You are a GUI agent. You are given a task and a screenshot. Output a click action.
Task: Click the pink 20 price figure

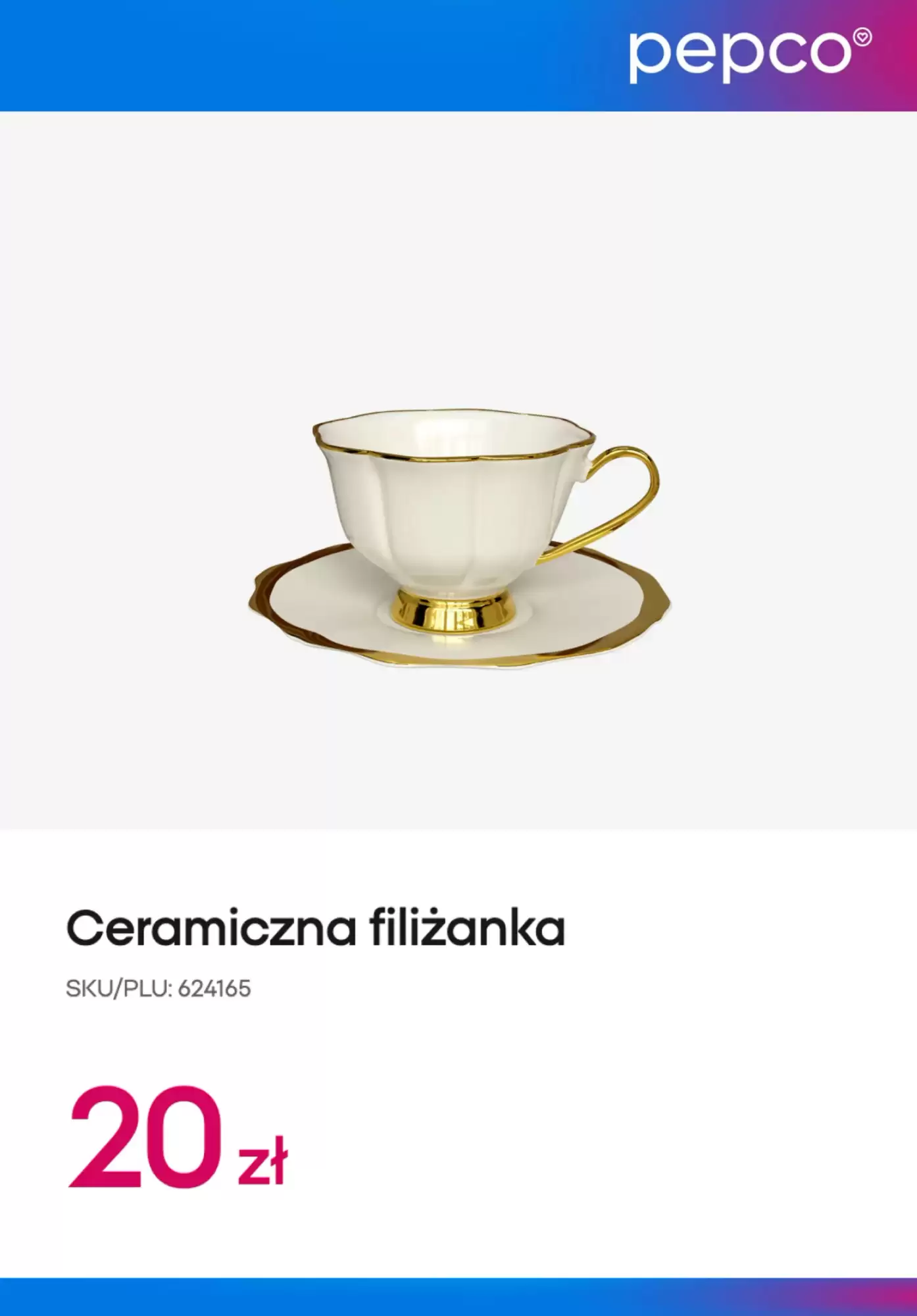pos(145,1136)
